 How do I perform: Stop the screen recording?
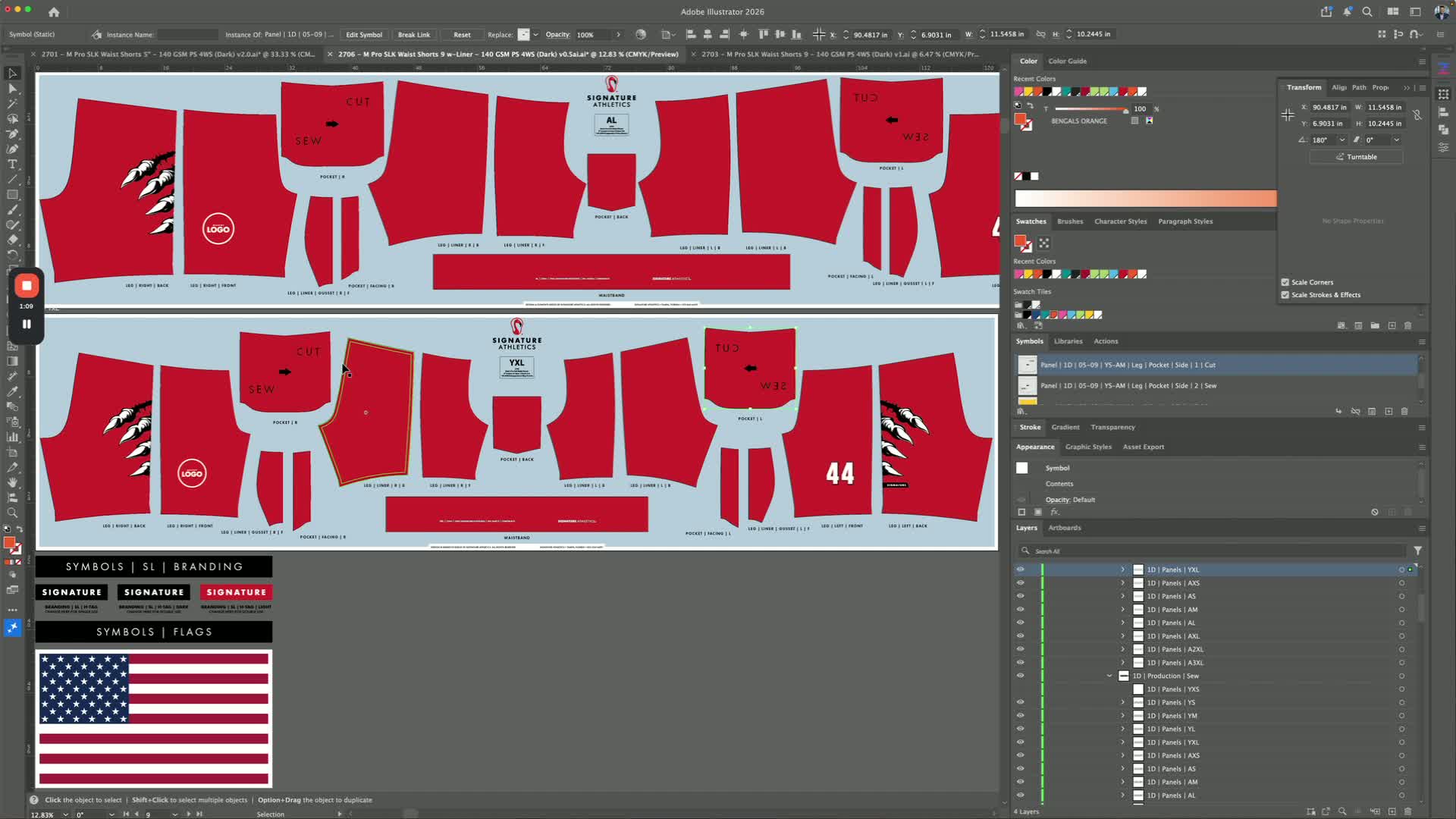click(27, 286)
